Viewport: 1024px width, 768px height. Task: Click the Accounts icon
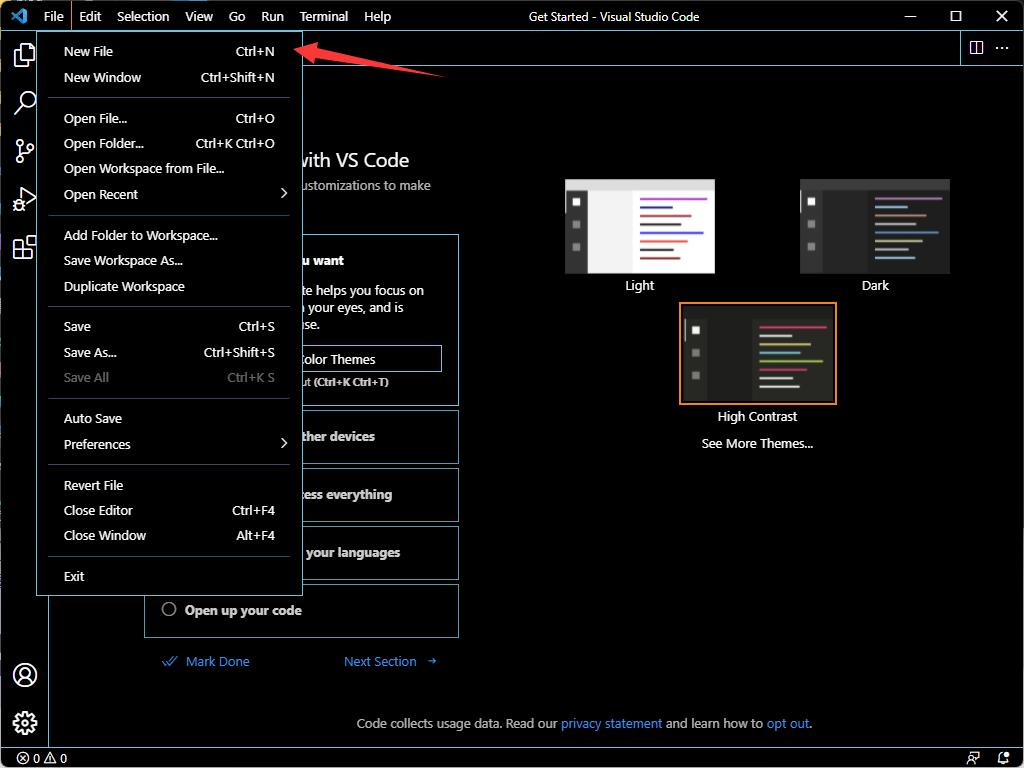pyautogui.click(x=24, y=675)
